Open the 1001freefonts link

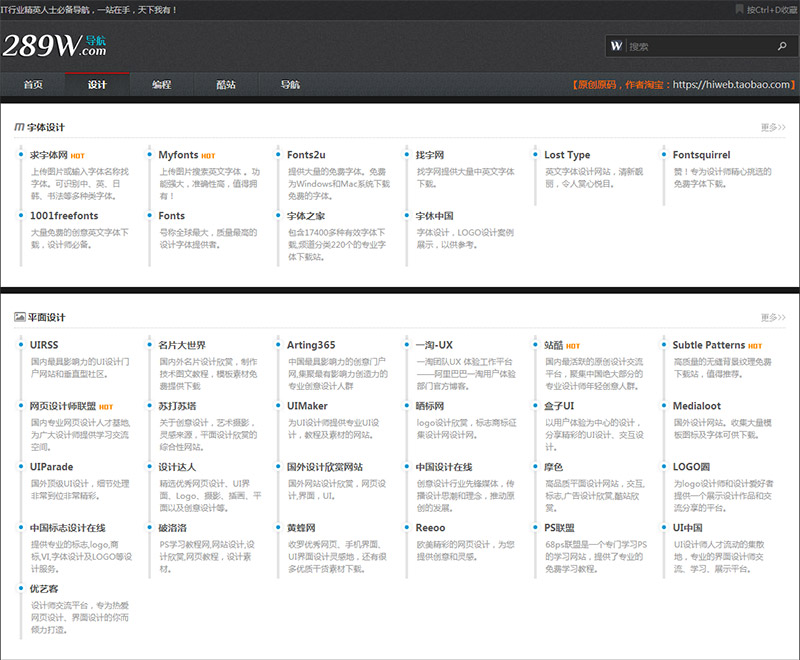click(x=64, y=216)
